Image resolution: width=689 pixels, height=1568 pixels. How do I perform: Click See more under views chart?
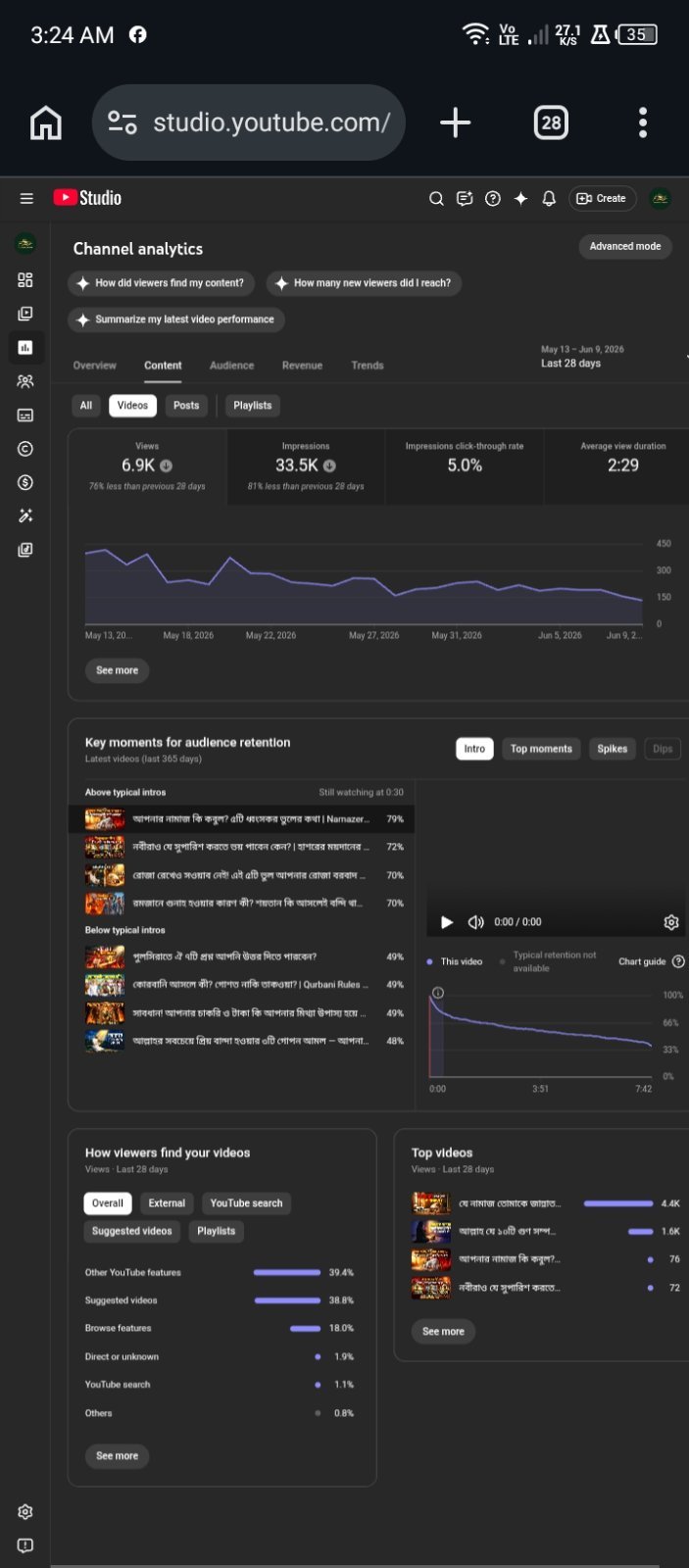click(118, 670)
